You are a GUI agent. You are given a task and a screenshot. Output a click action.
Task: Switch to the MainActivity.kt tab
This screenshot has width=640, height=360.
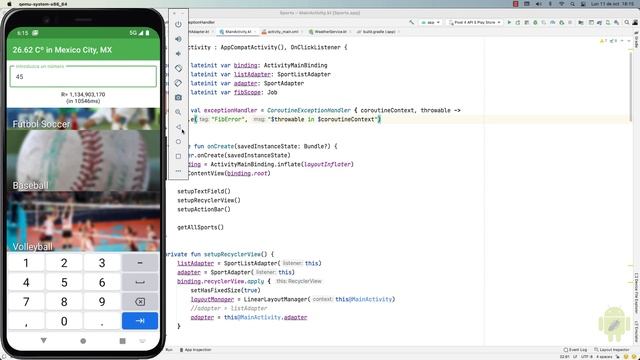coord(237,32)
